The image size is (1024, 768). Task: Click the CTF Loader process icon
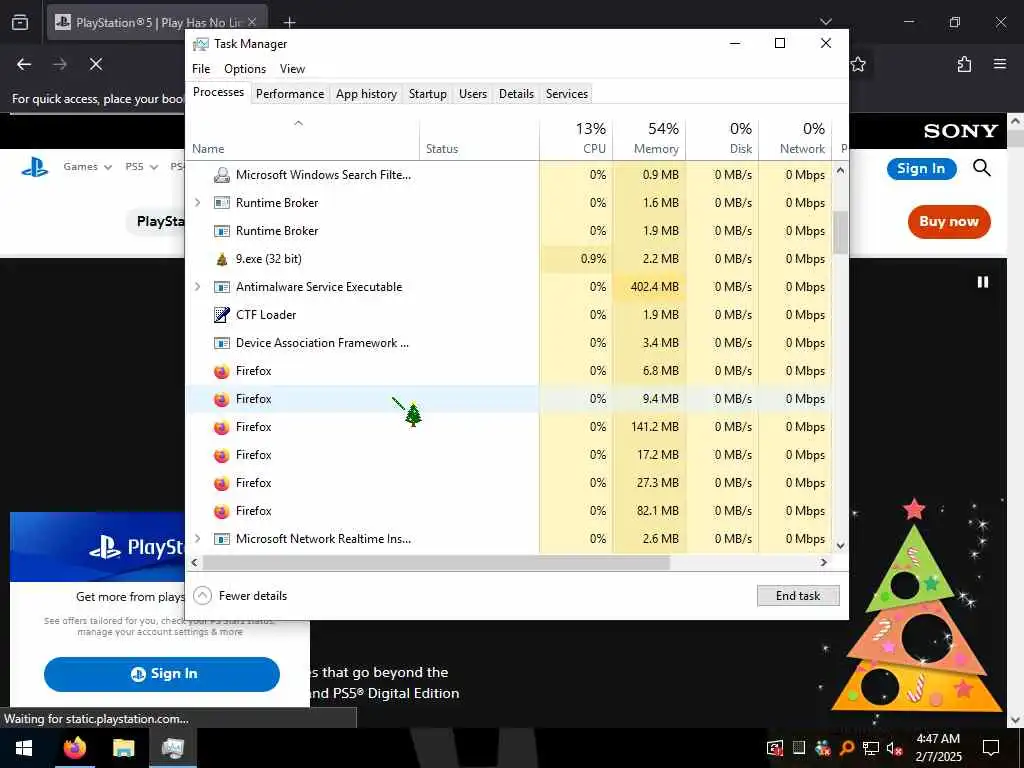[x=222, y=315]
